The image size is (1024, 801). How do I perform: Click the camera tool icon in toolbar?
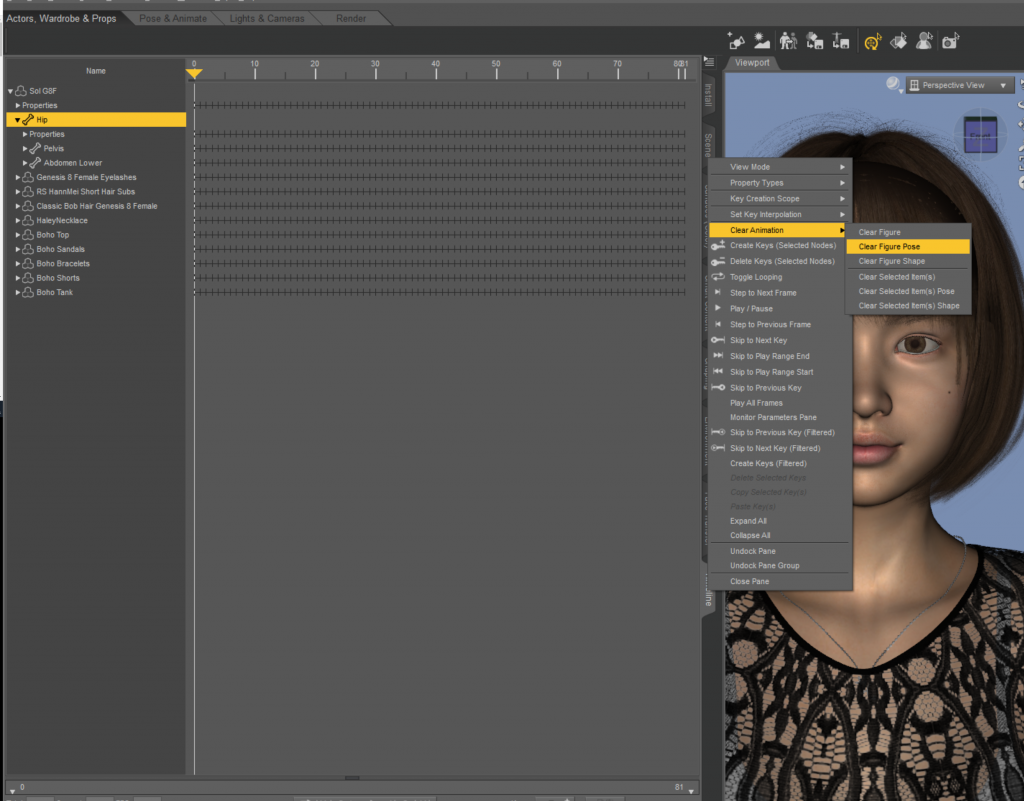(x=950, y=41)
